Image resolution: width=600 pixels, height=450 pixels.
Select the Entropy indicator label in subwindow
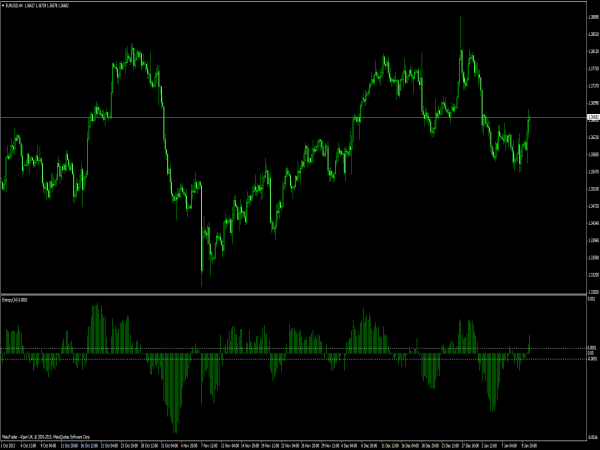click(x=15, y=299)
